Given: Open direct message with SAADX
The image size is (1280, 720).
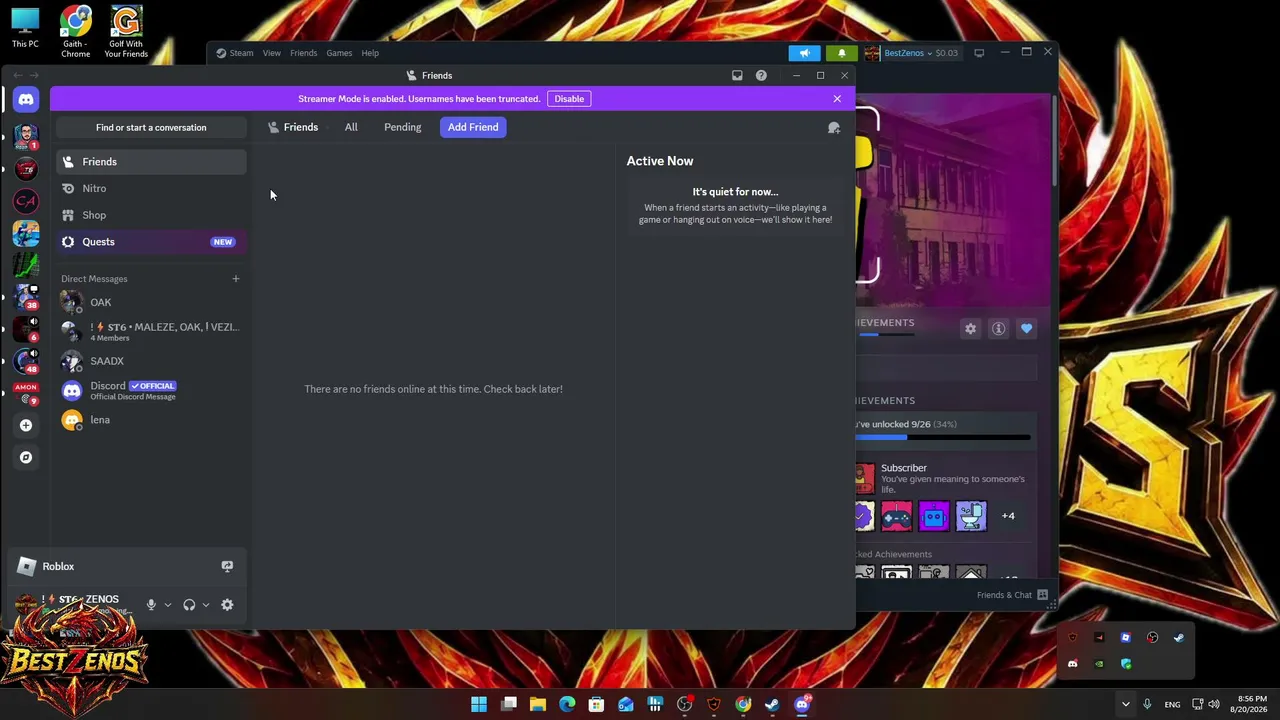Looking at the screenshot, I should click(x=151, y=361).
